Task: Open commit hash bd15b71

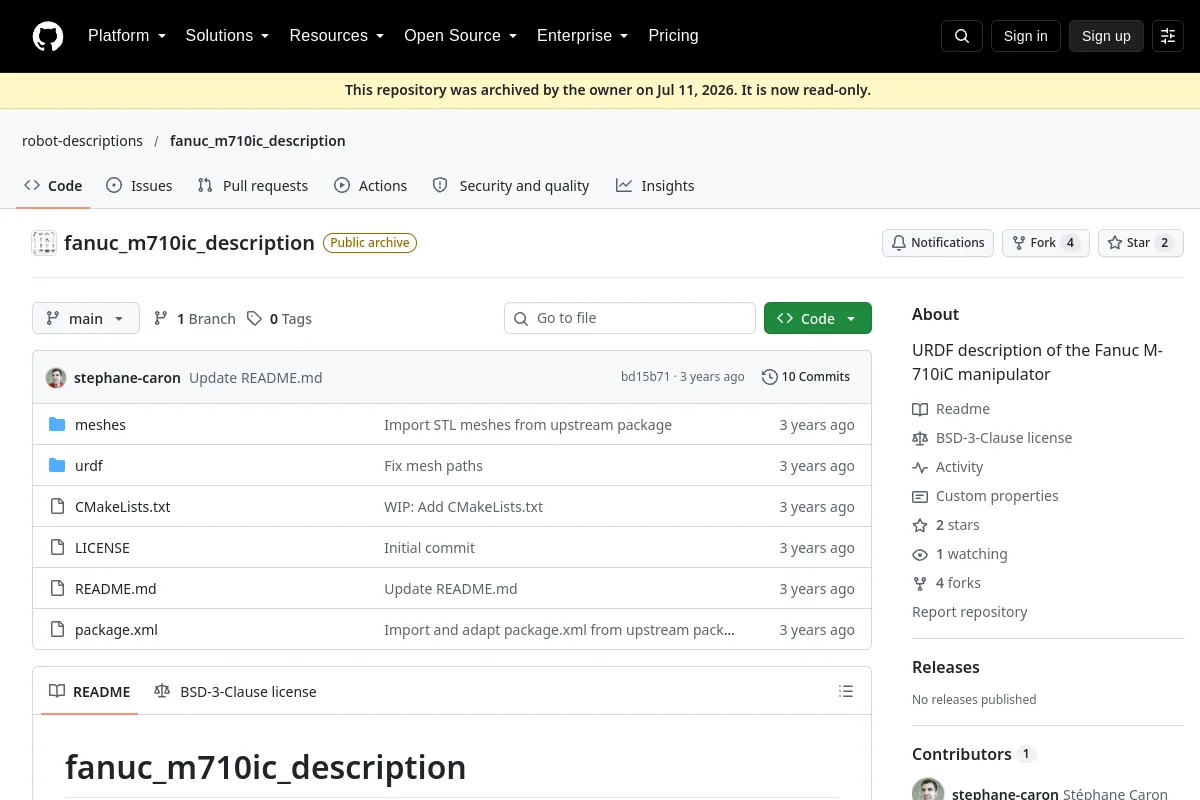Action: coord(645,377)
